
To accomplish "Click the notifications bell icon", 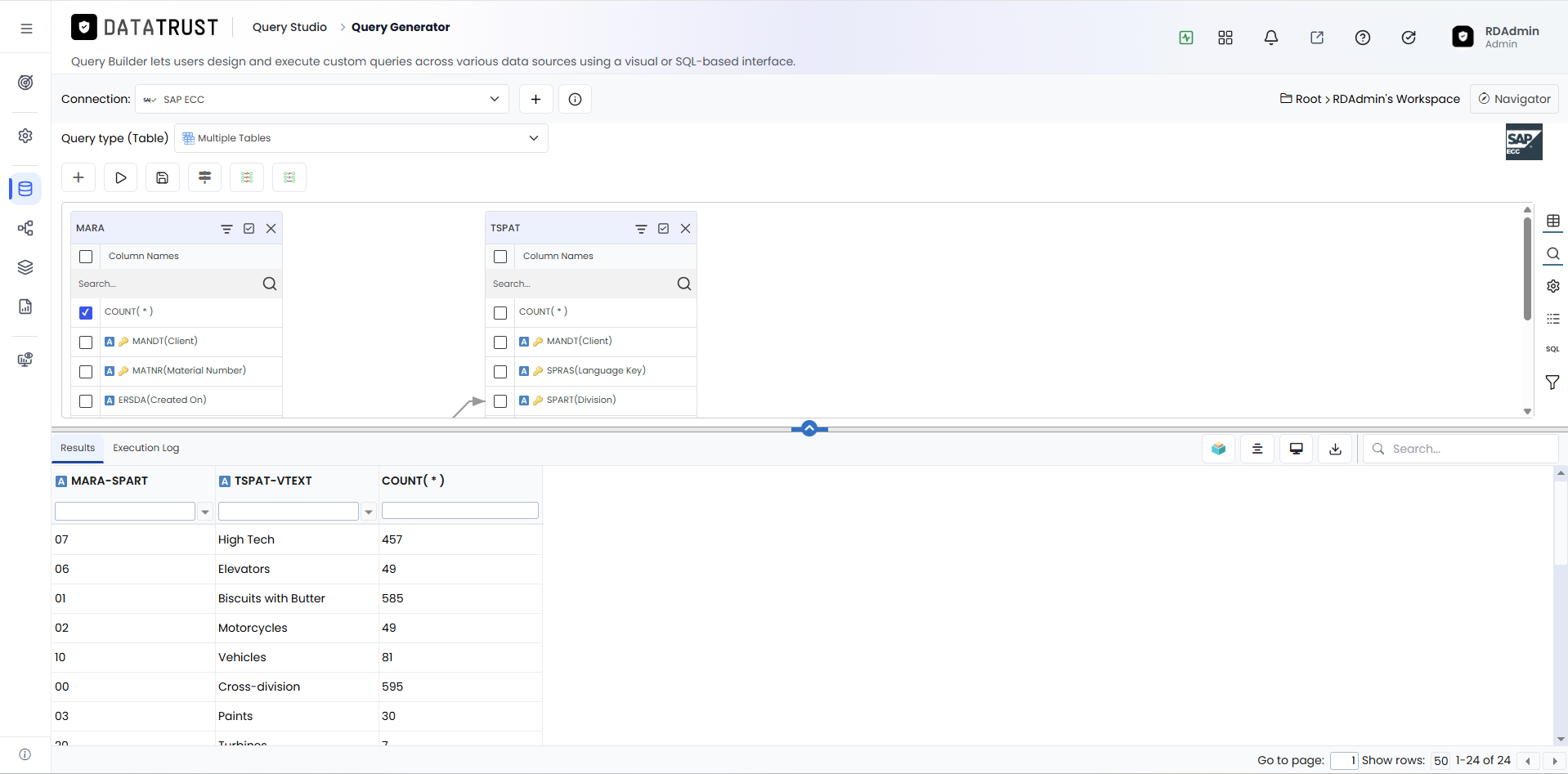I will 1271,38.
